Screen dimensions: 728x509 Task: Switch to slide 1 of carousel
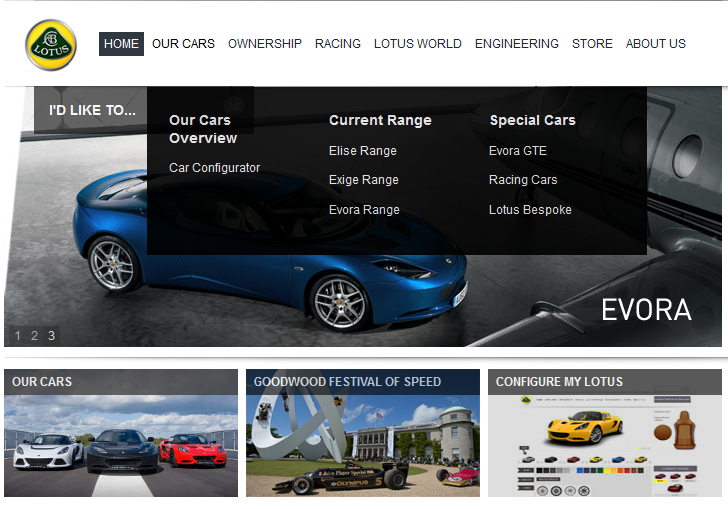(x=18, y=335)
